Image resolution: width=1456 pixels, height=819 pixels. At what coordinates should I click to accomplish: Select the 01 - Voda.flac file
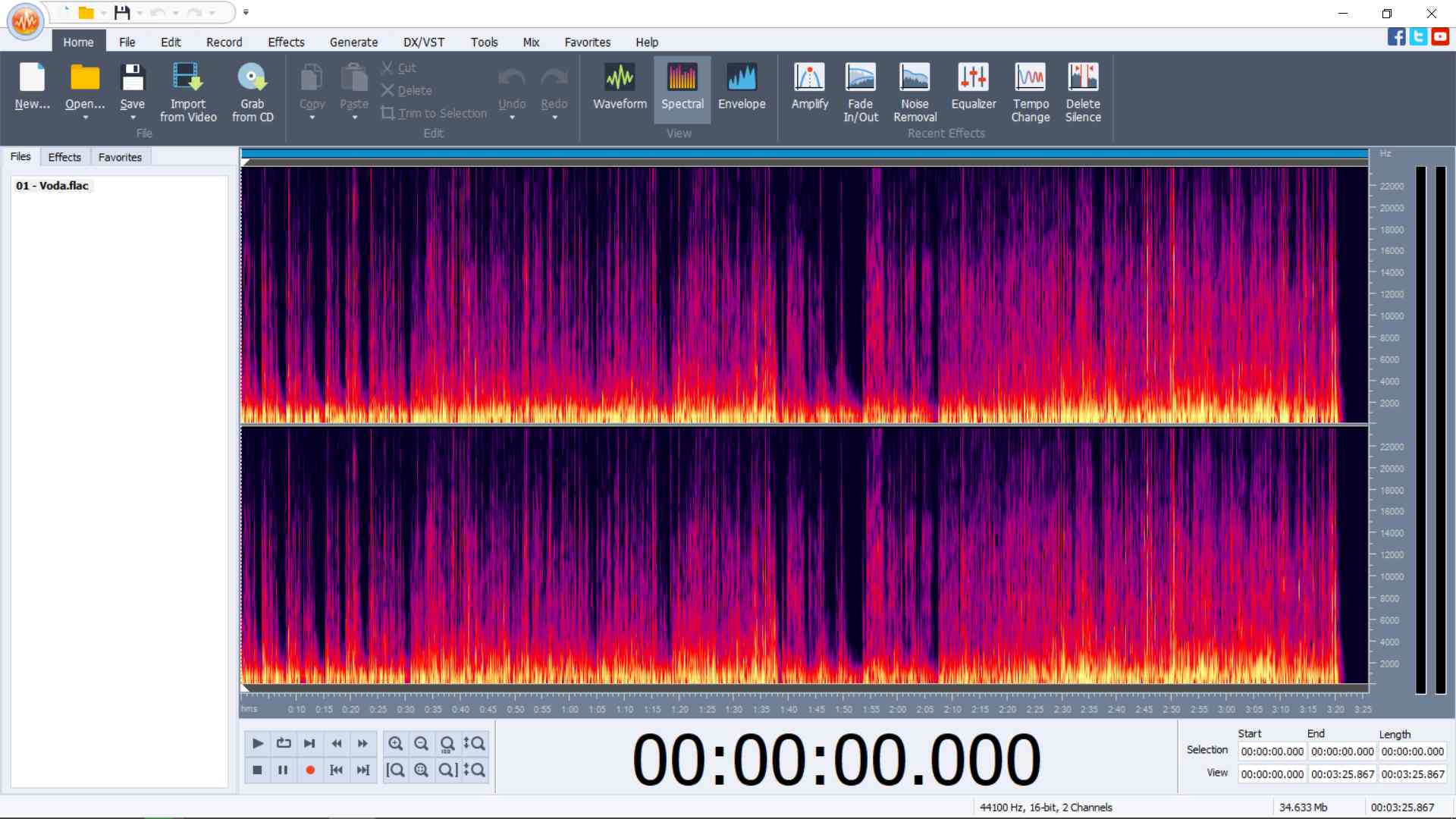pos(52,186)
